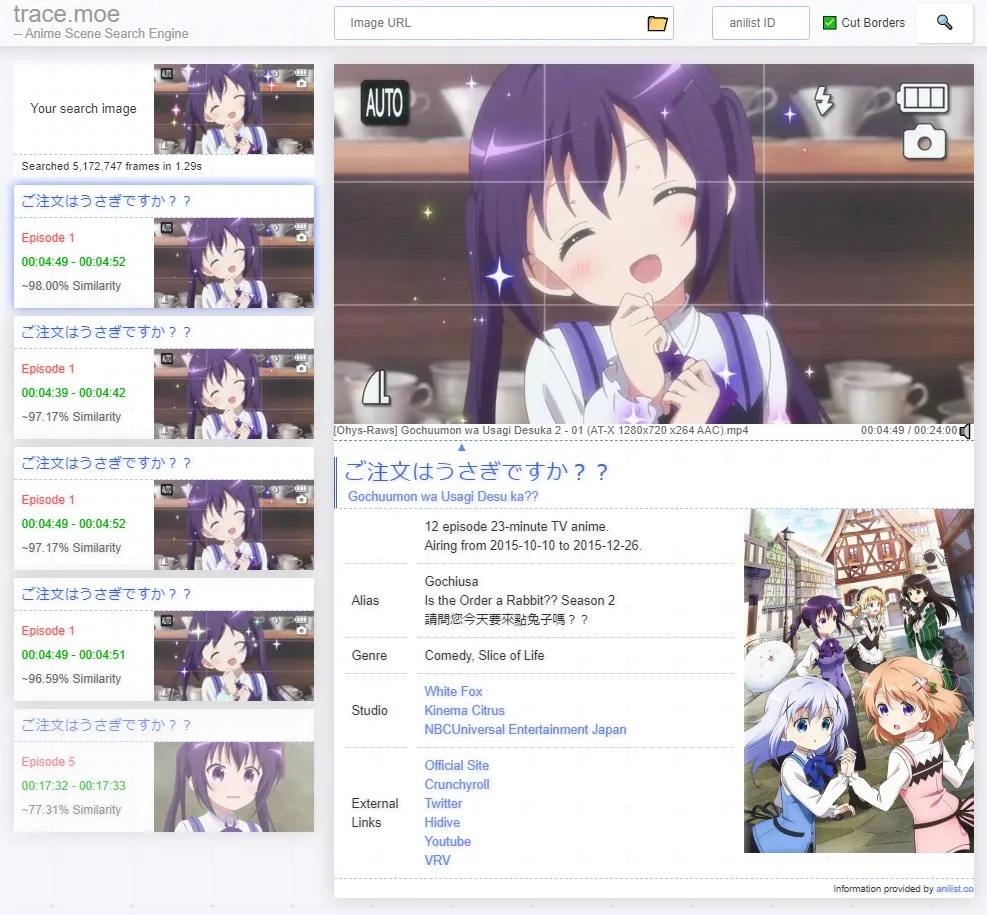This screenshot has height=915, width=987.
Task: Click the battery icon in video preview
Action: 922,99
